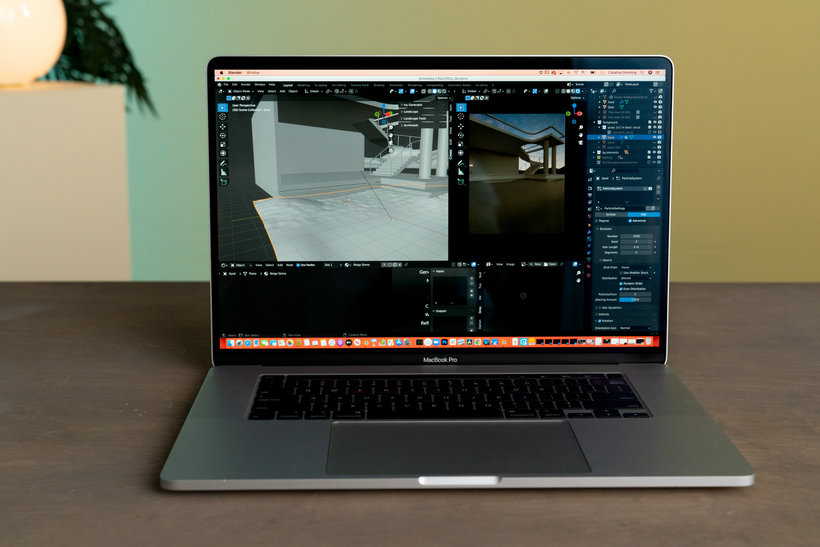Open the Object Mode dropdown
Image resolution: width=820 pixels, height=547 pixels.
[241, 91]
